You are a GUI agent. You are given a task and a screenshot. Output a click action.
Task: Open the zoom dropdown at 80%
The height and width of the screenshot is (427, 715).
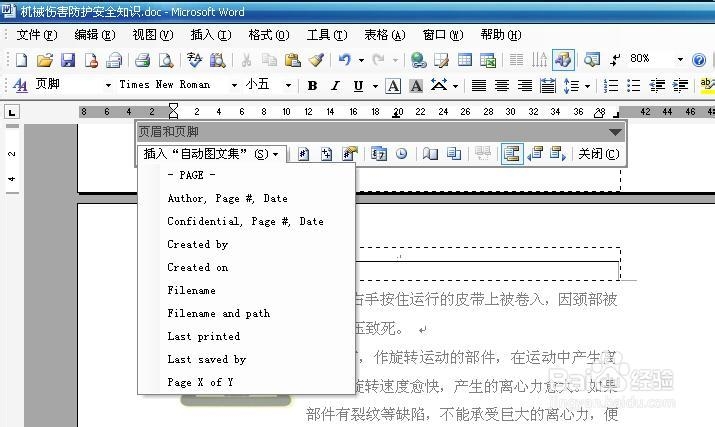click(680, 59)
